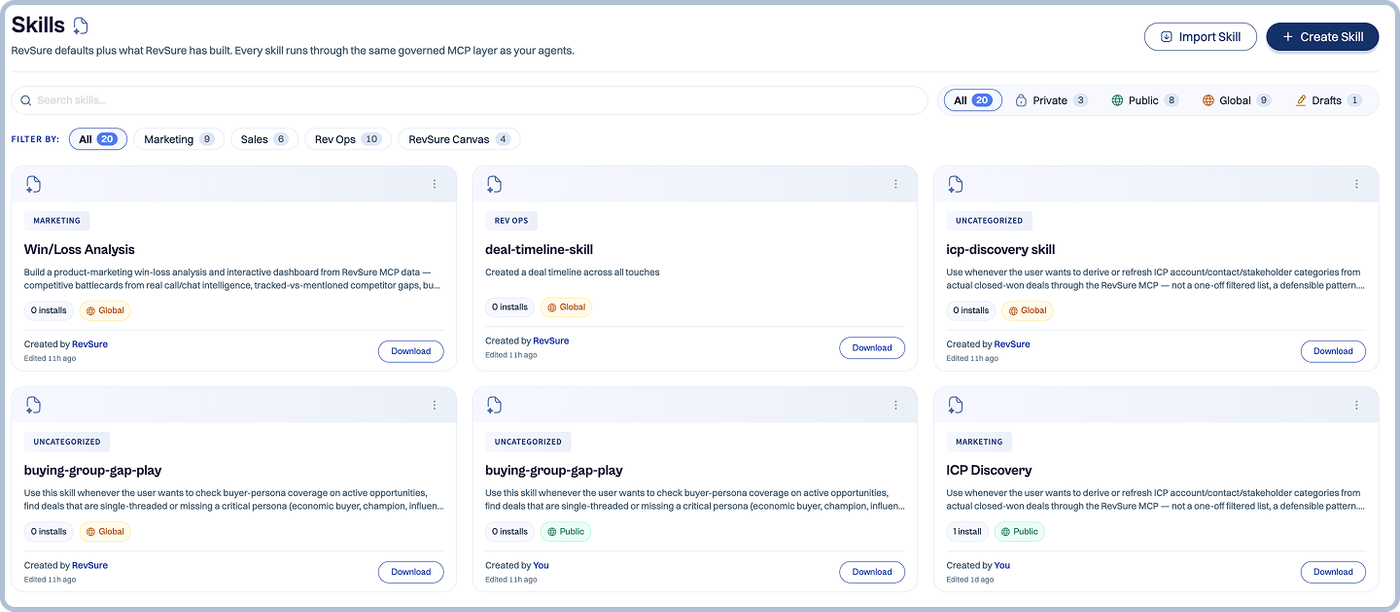Switch to the Drafts tab
This screenshot has height=612, width=1400.
coord(1328,100)
